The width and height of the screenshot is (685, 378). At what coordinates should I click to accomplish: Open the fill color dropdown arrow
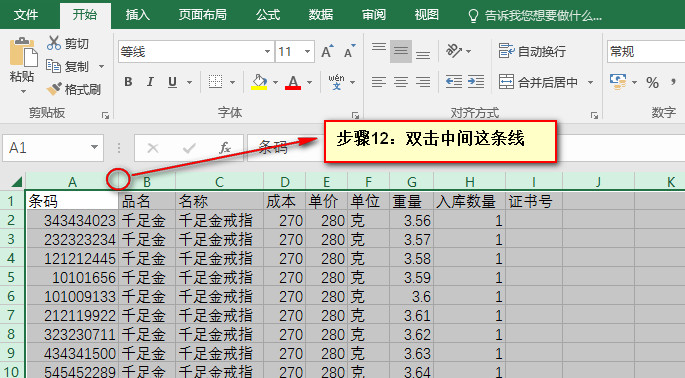pyautogui.click(x=275, y=82)
